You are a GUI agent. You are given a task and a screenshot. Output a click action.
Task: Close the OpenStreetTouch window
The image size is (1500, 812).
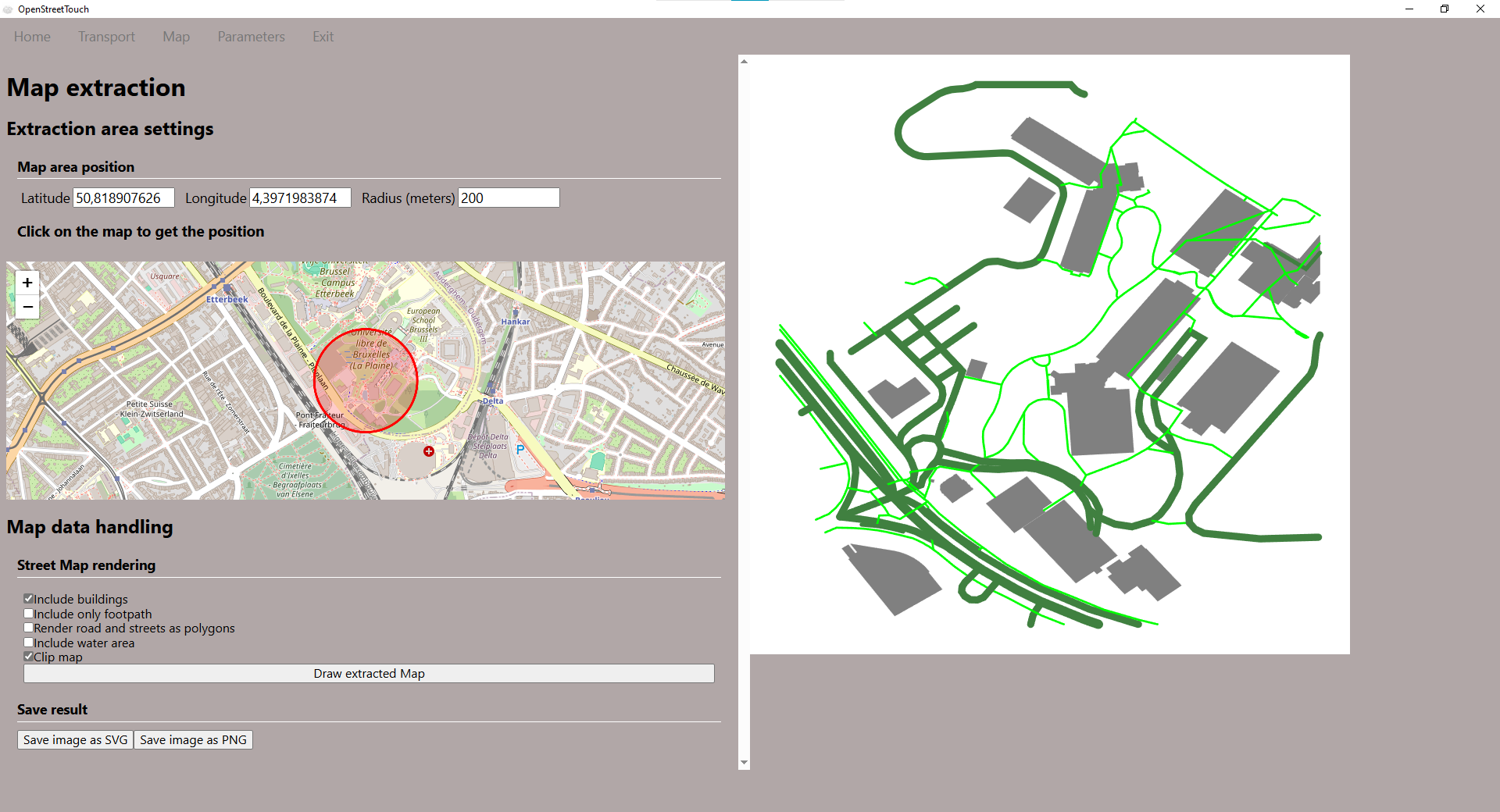pos(1480,9)
